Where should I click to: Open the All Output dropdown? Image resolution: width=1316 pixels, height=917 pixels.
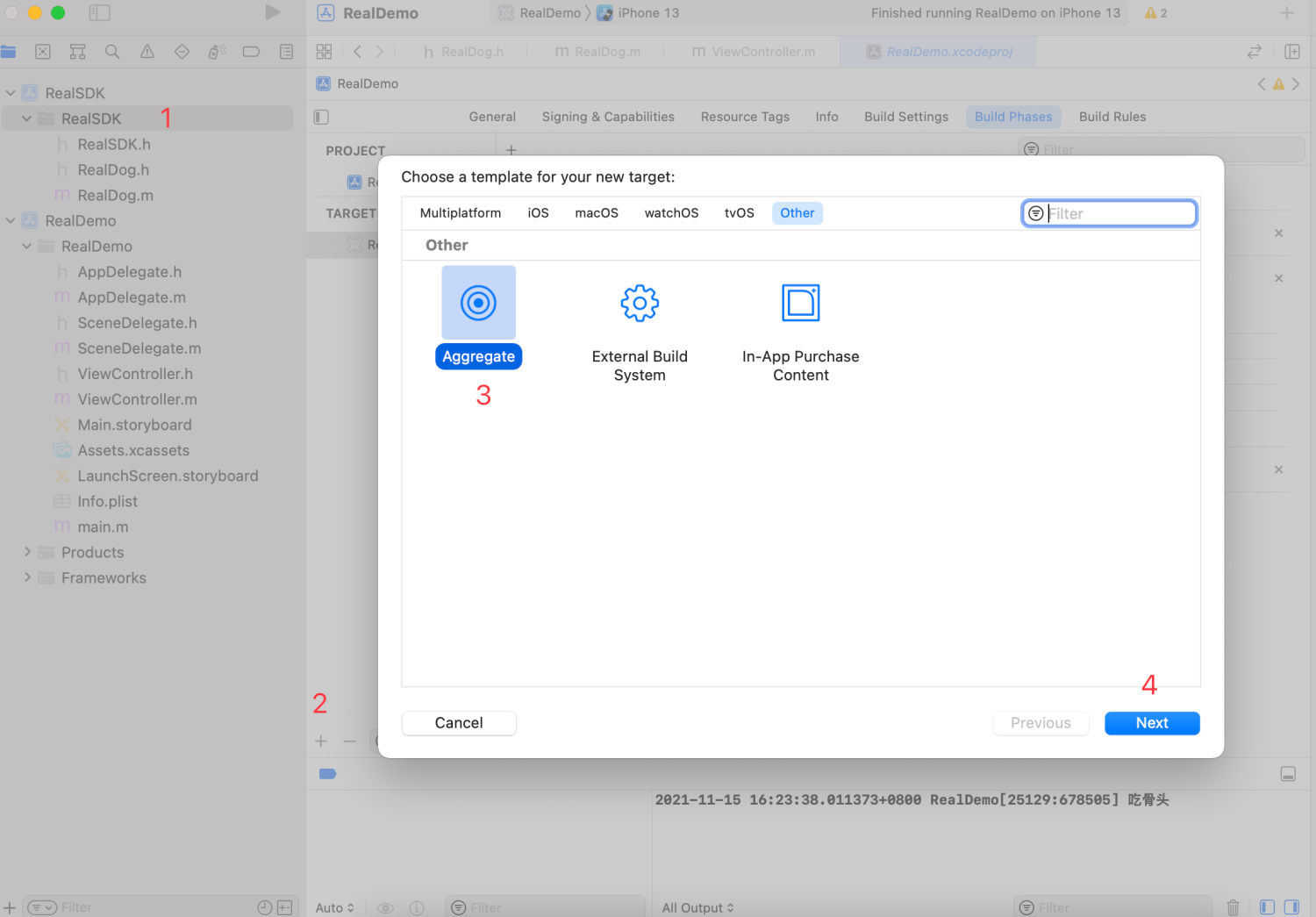697,907
